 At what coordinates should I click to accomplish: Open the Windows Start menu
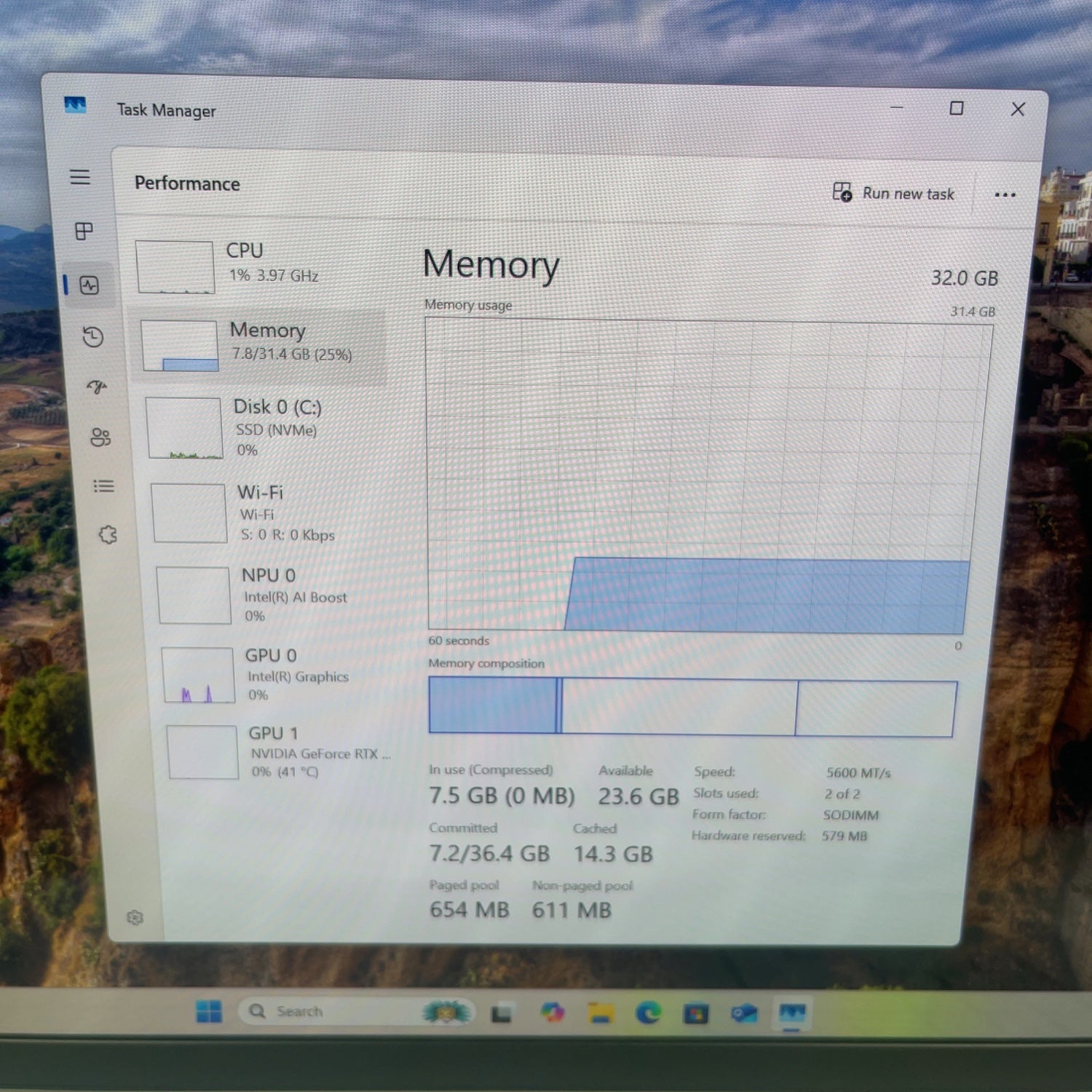209,1011
